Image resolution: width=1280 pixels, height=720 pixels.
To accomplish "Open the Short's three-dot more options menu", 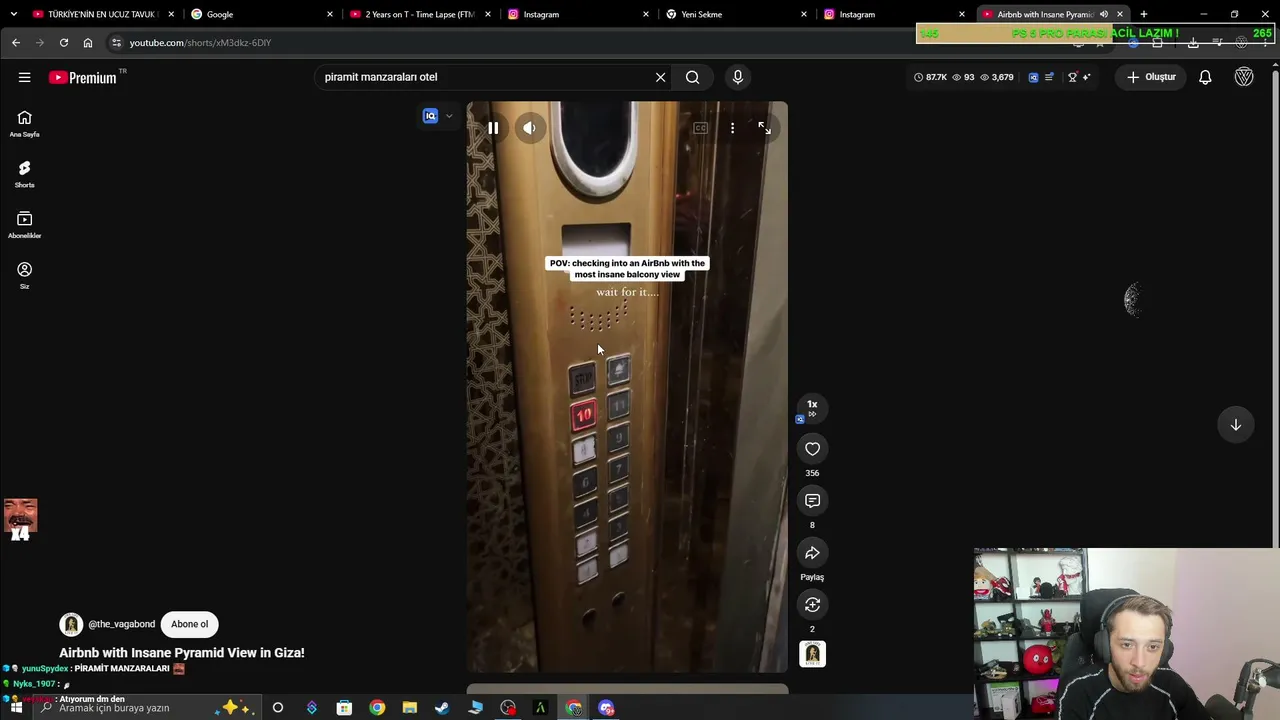I will click(732, 128).
